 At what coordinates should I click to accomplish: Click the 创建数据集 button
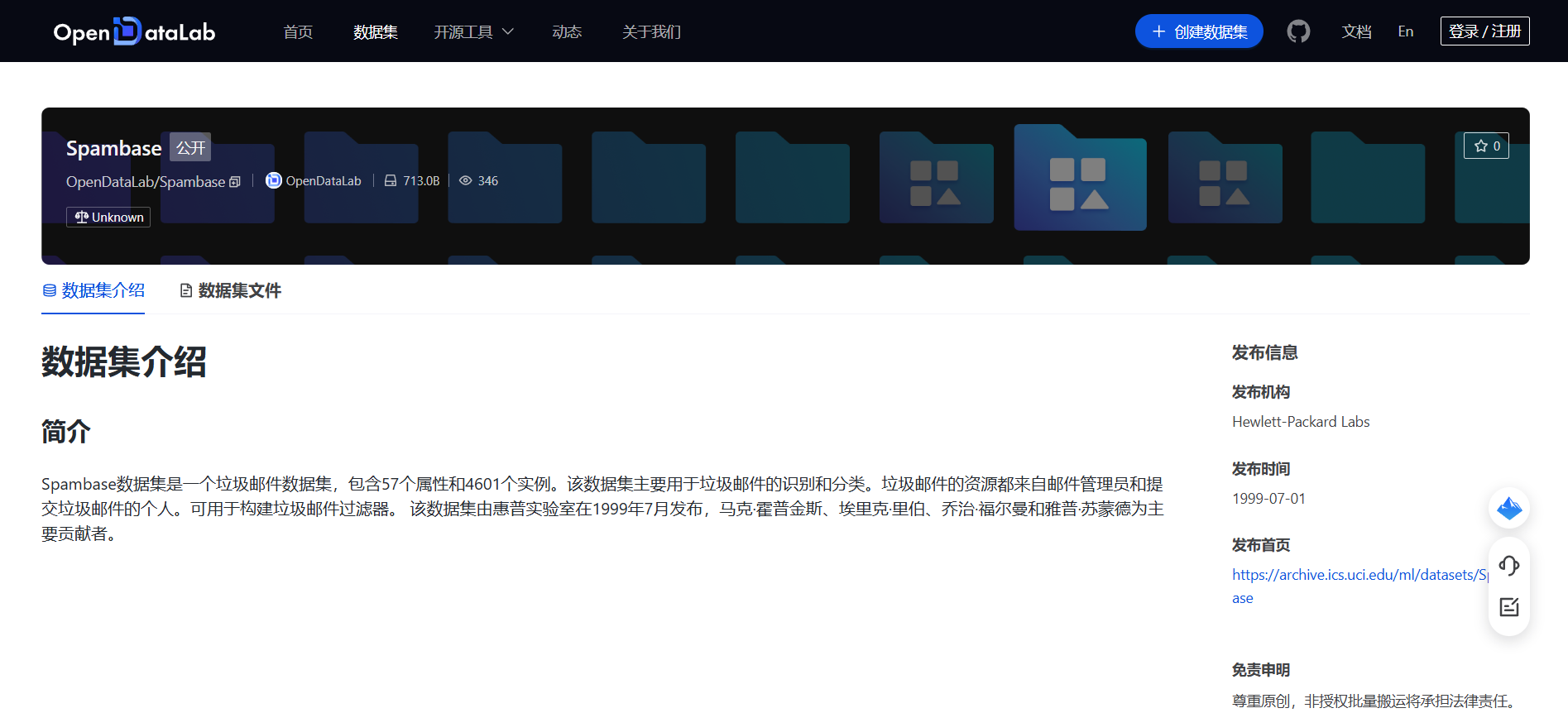click(x=1199, y=31)
